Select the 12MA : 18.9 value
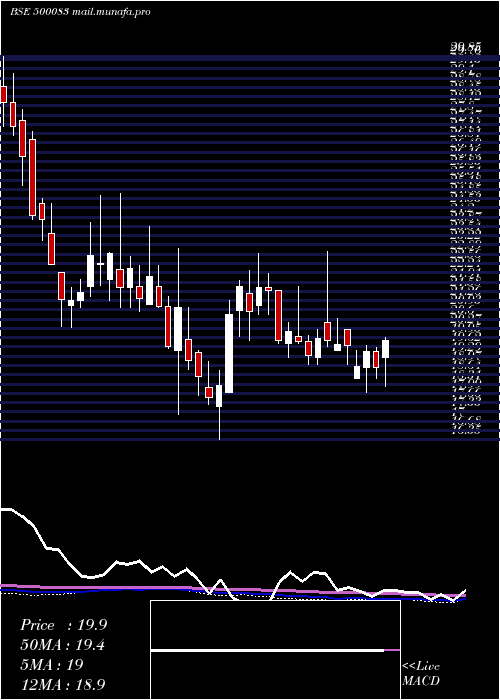Screen dimensions: 500x700 point(63,684)
